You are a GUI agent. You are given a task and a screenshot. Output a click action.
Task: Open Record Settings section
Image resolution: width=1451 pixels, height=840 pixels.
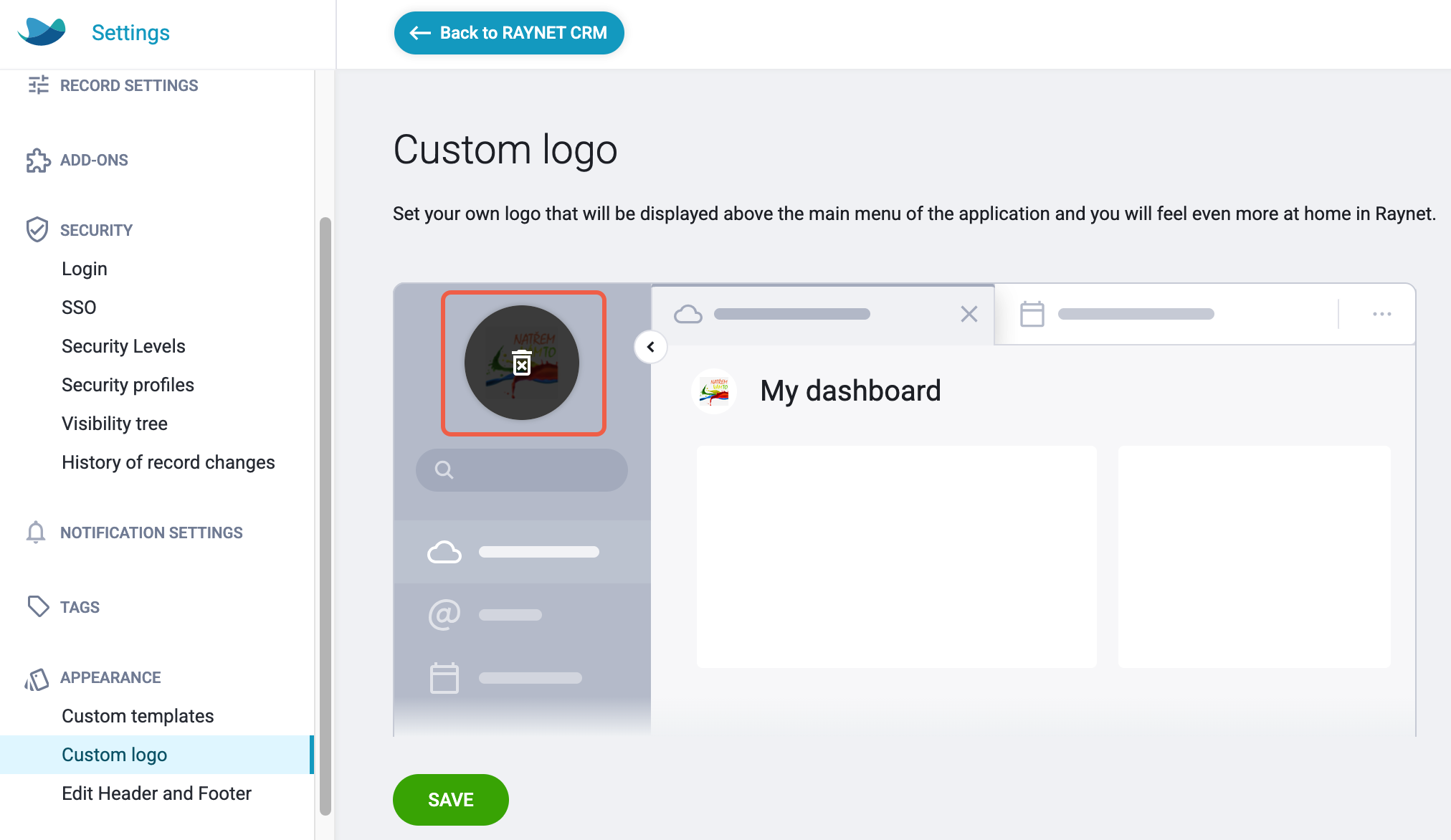129,85
